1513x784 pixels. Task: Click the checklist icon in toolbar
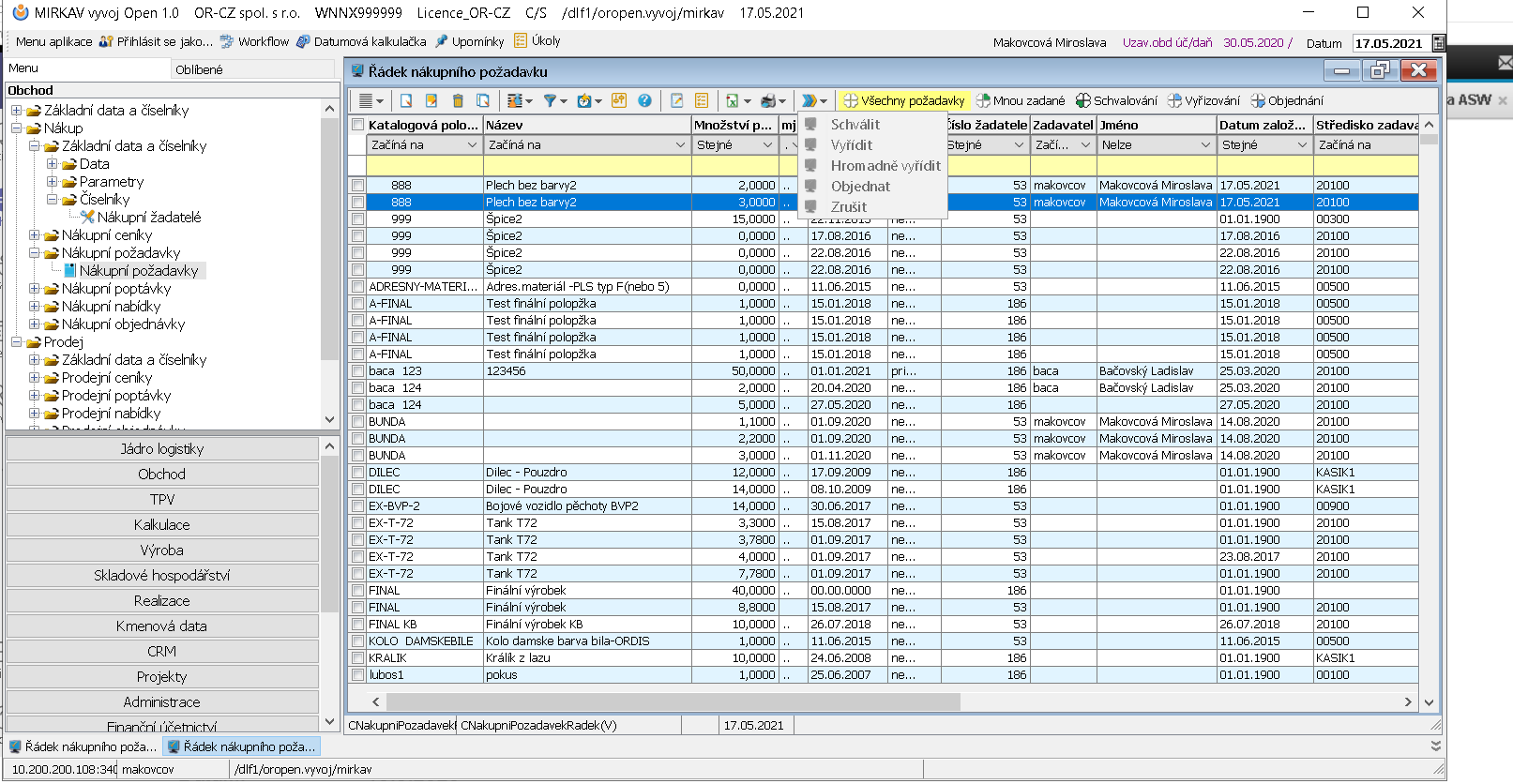pyautogui.click(x=702, y=101)
